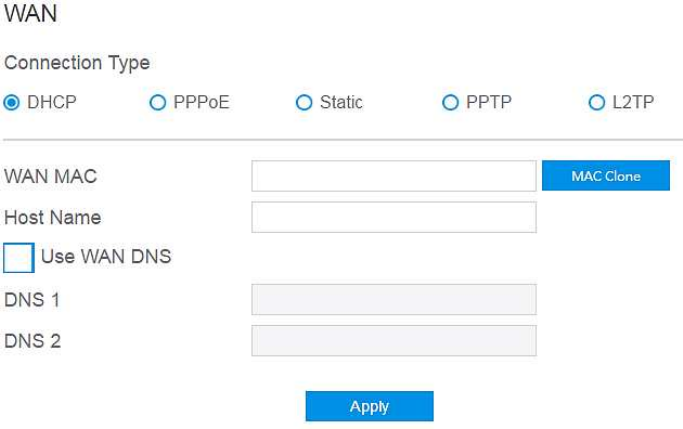Click the 'WAN MAC' field label
This screenshot has width=683, height=429.
(51, 177)
